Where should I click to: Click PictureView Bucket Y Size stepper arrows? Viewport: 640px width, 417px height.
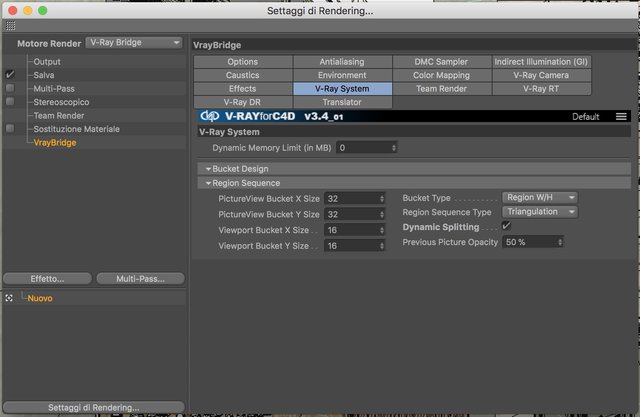382,214
